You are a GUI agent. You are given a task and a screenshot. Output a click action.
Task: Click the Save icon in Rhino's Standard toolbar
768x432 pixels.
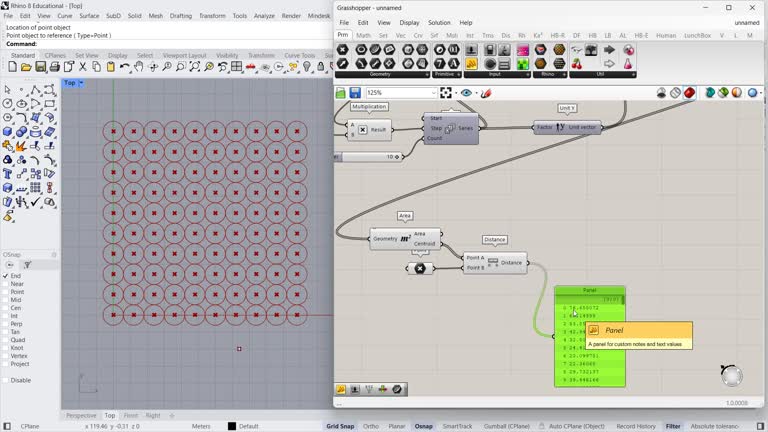[x=40, y=67]
